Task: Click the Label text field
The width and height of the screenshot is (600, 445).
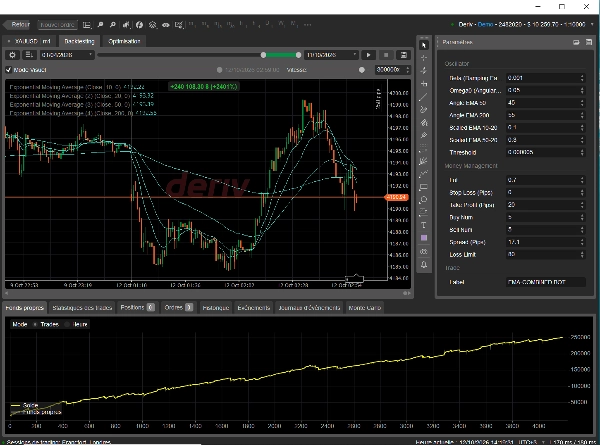Action: [545, 282]
